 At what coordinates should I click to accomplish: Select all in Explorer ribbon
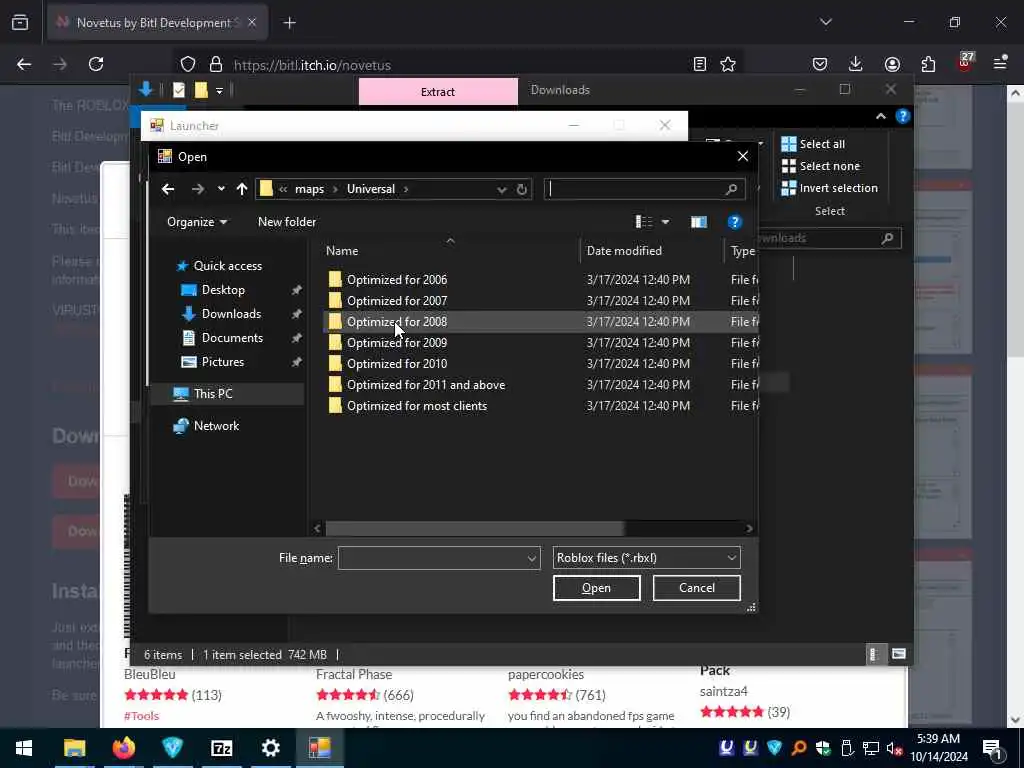point(813,144)
